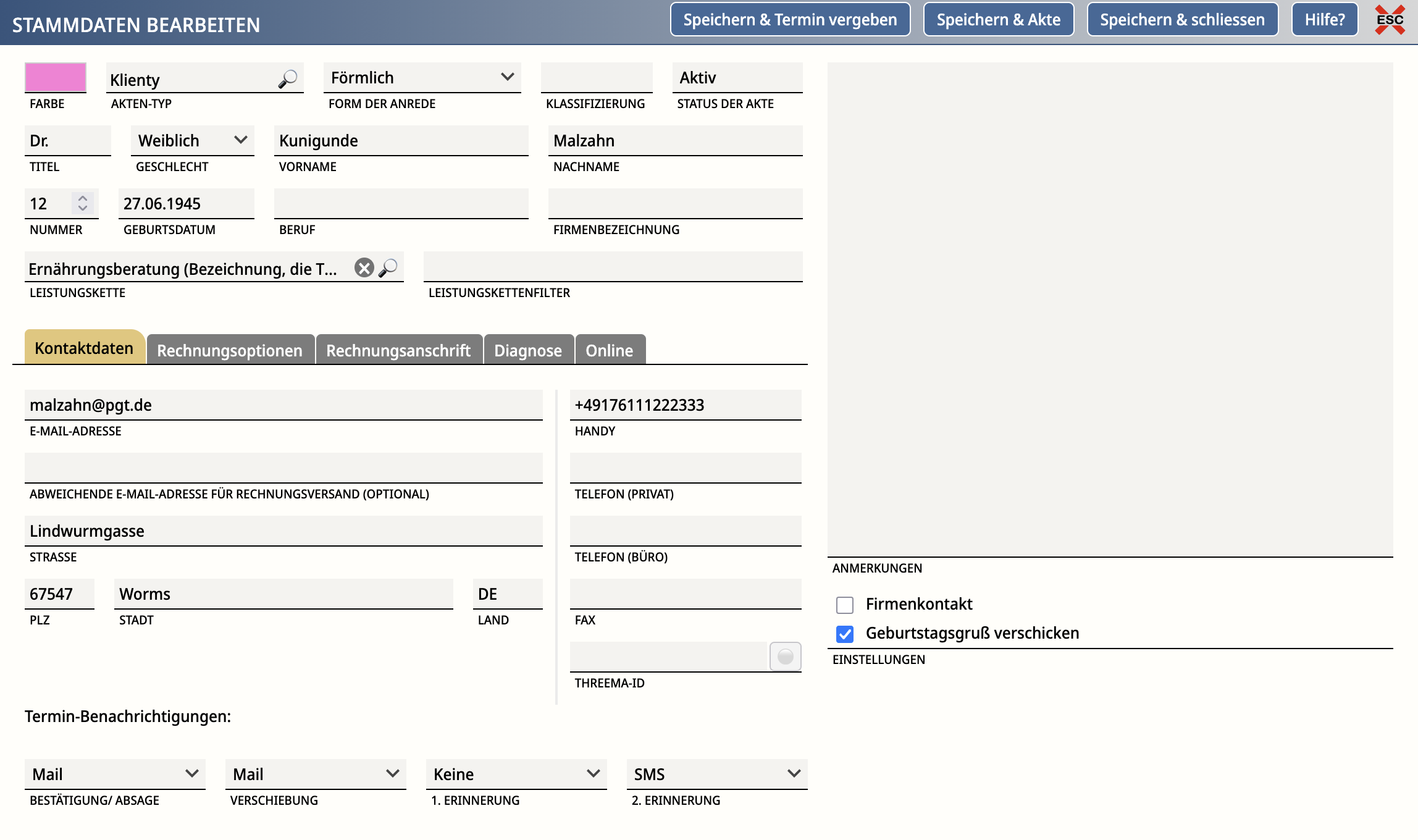This screenshot has width=1418, height=840.
Task: Open the Diagnose tab
Action: (x=528, y=350)
